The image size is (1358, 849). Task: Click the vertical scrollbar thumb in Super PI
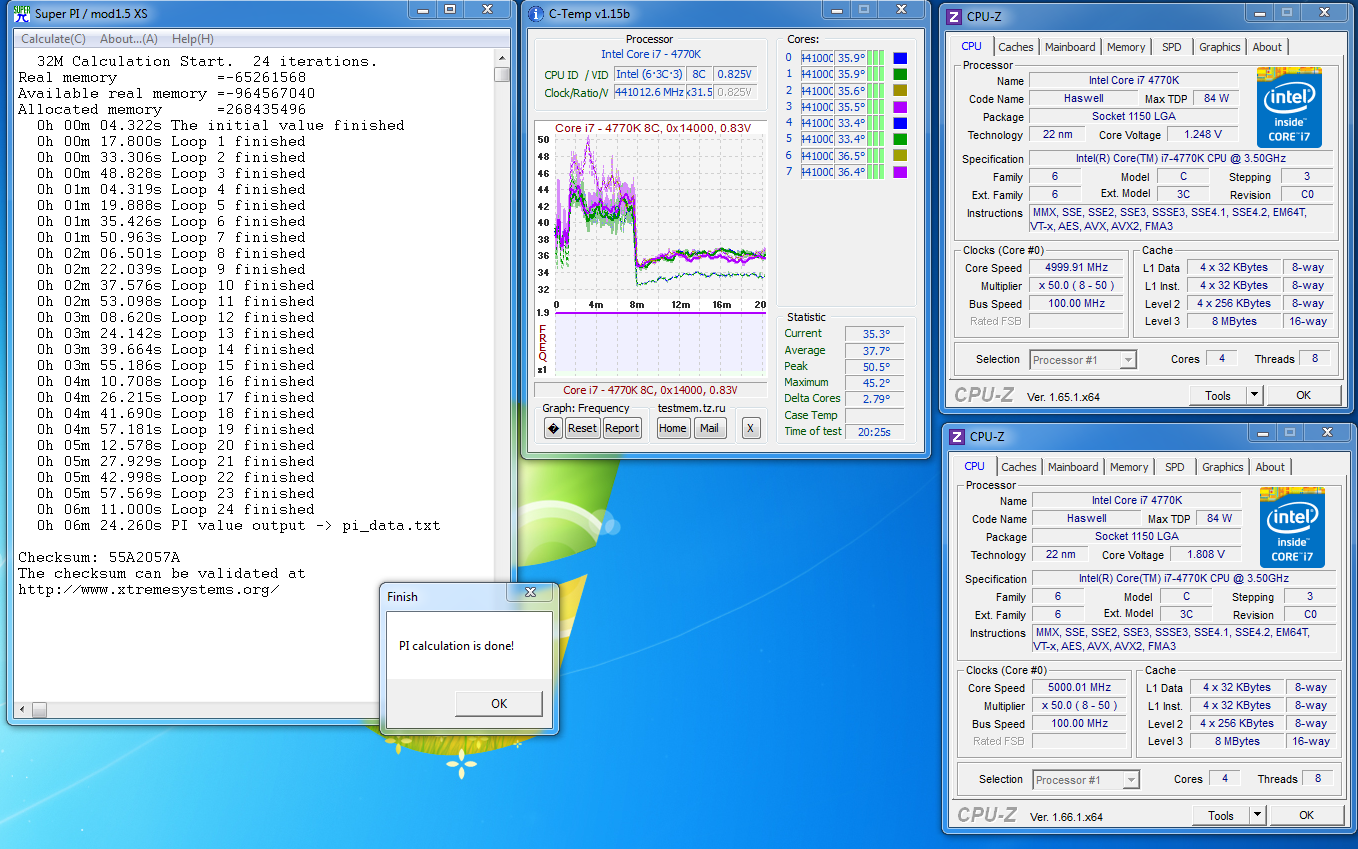[502, 74]
